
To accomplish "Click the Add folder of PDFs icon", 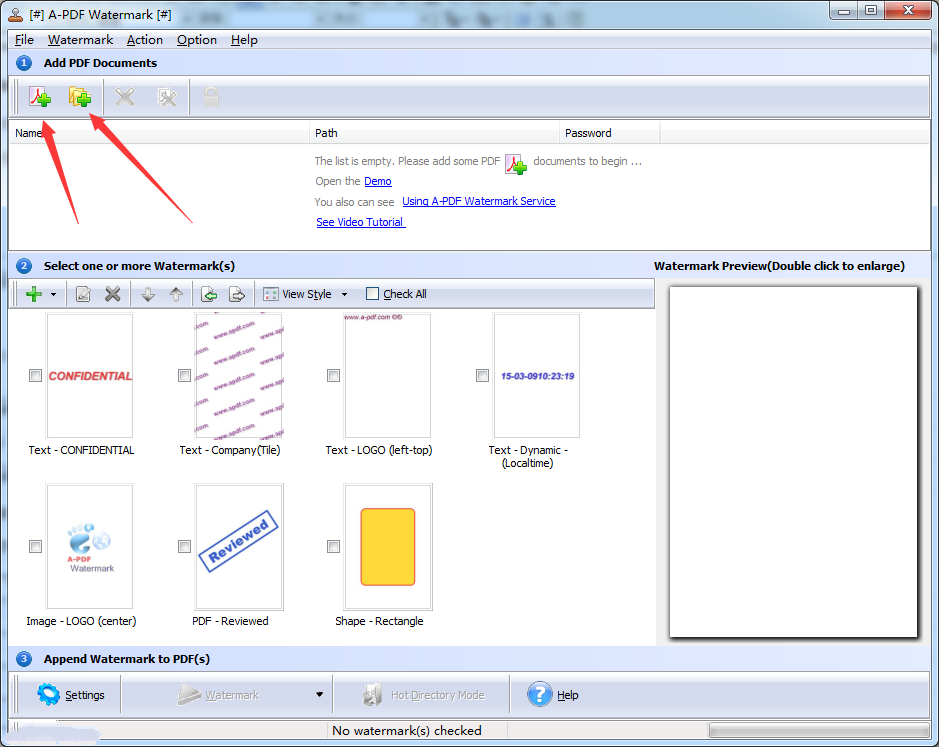I will point(80,96).
